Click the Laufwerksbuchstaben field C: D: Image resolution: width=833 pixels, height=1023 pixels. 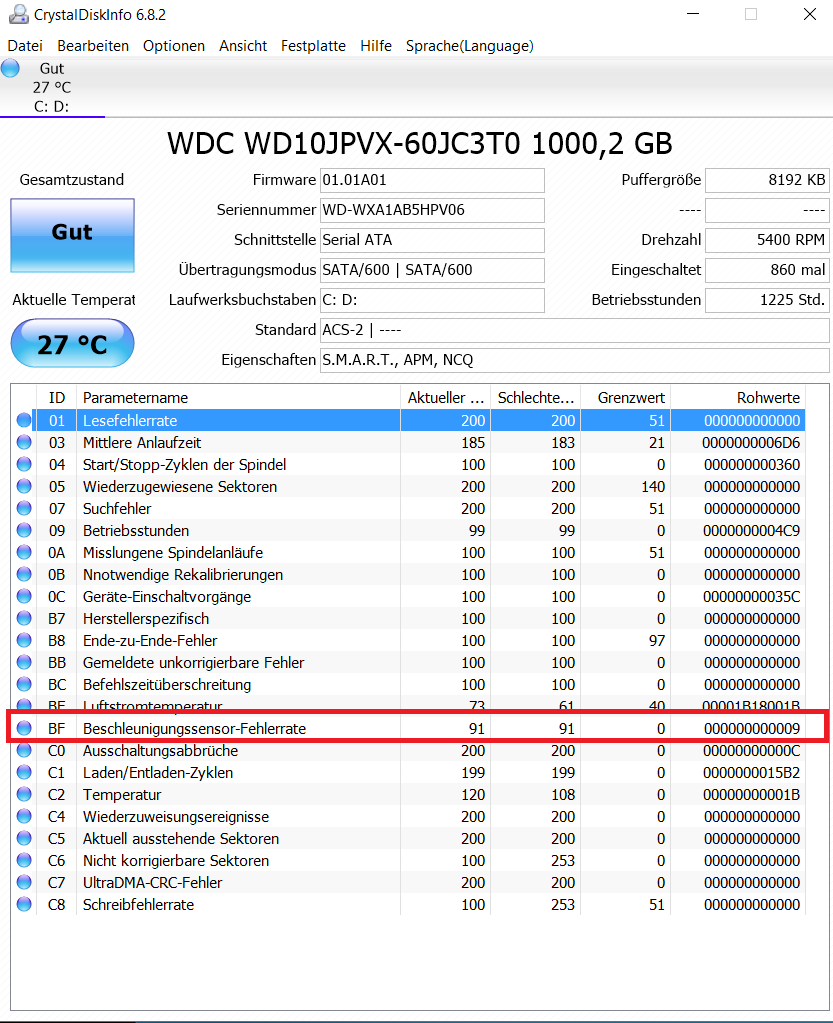pyautogui.click(x=432, y=300)
